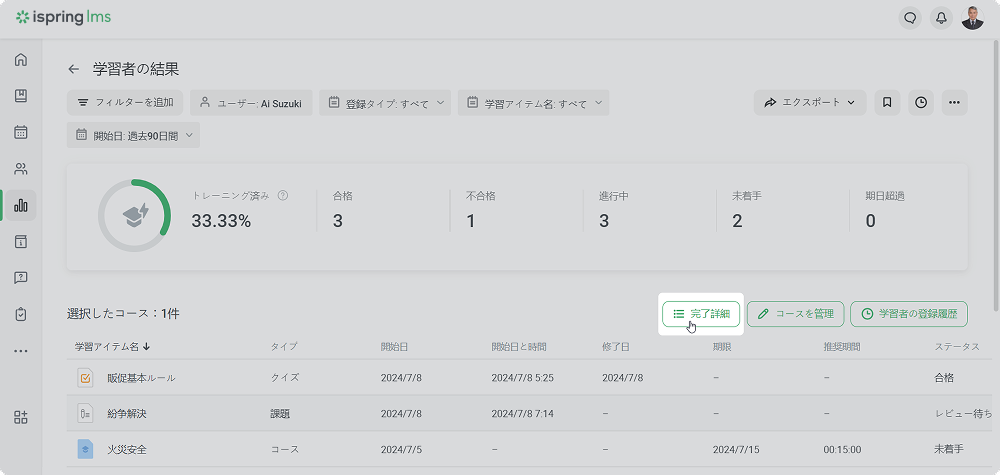Click the 完了詳細 button

701,314
